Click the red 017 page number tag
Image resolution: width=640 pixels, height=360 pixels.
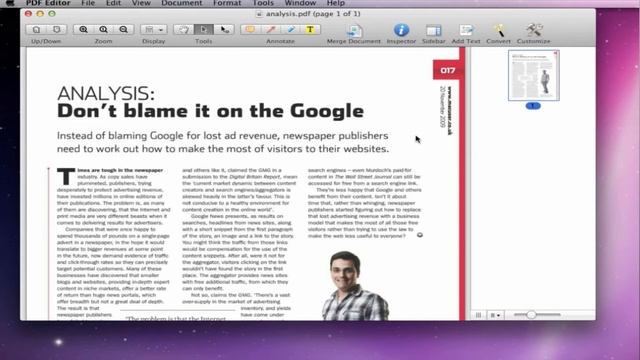coord(448,70)
